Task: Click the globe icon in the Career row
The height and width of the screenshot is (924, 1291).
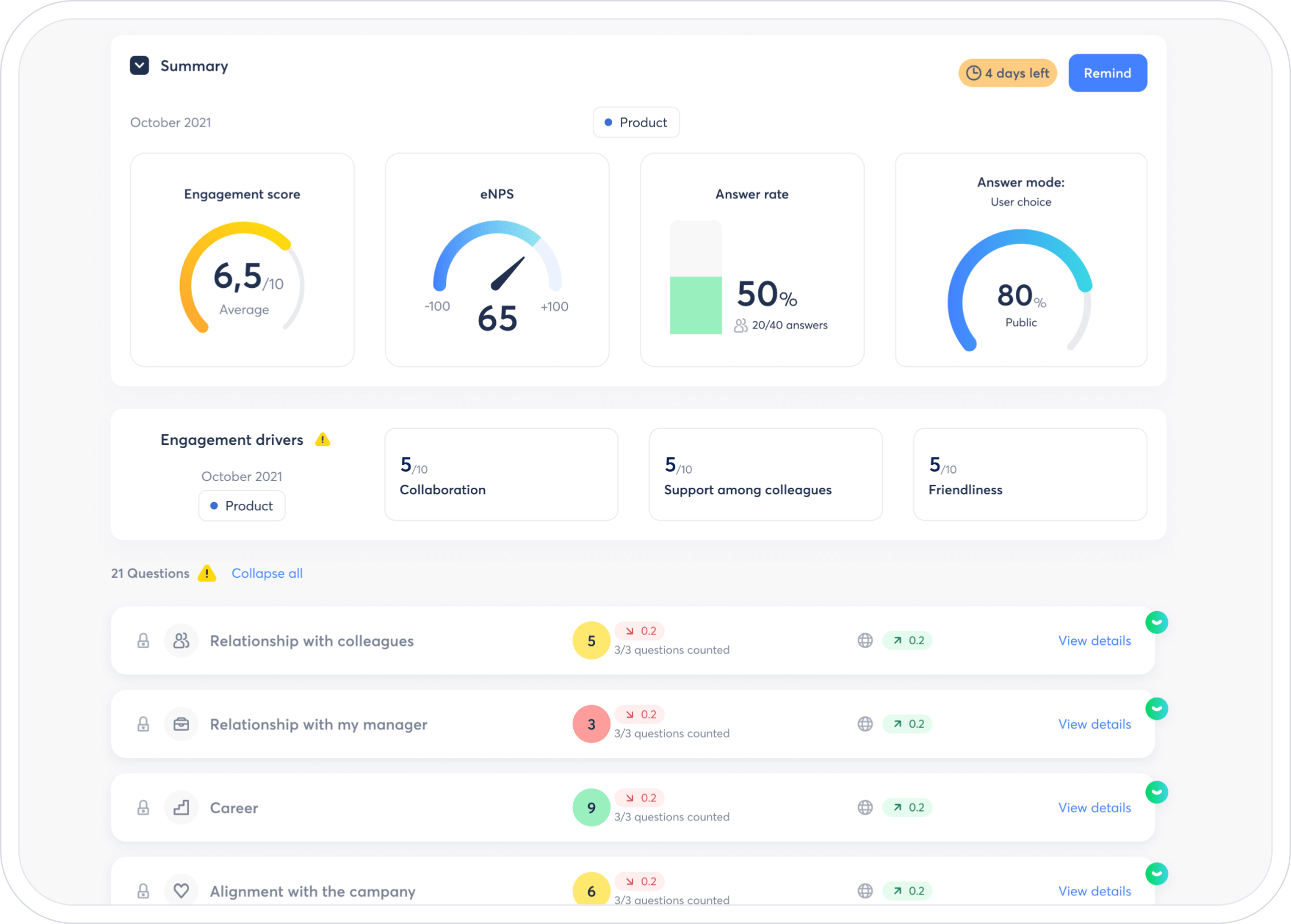Action: 865,808
